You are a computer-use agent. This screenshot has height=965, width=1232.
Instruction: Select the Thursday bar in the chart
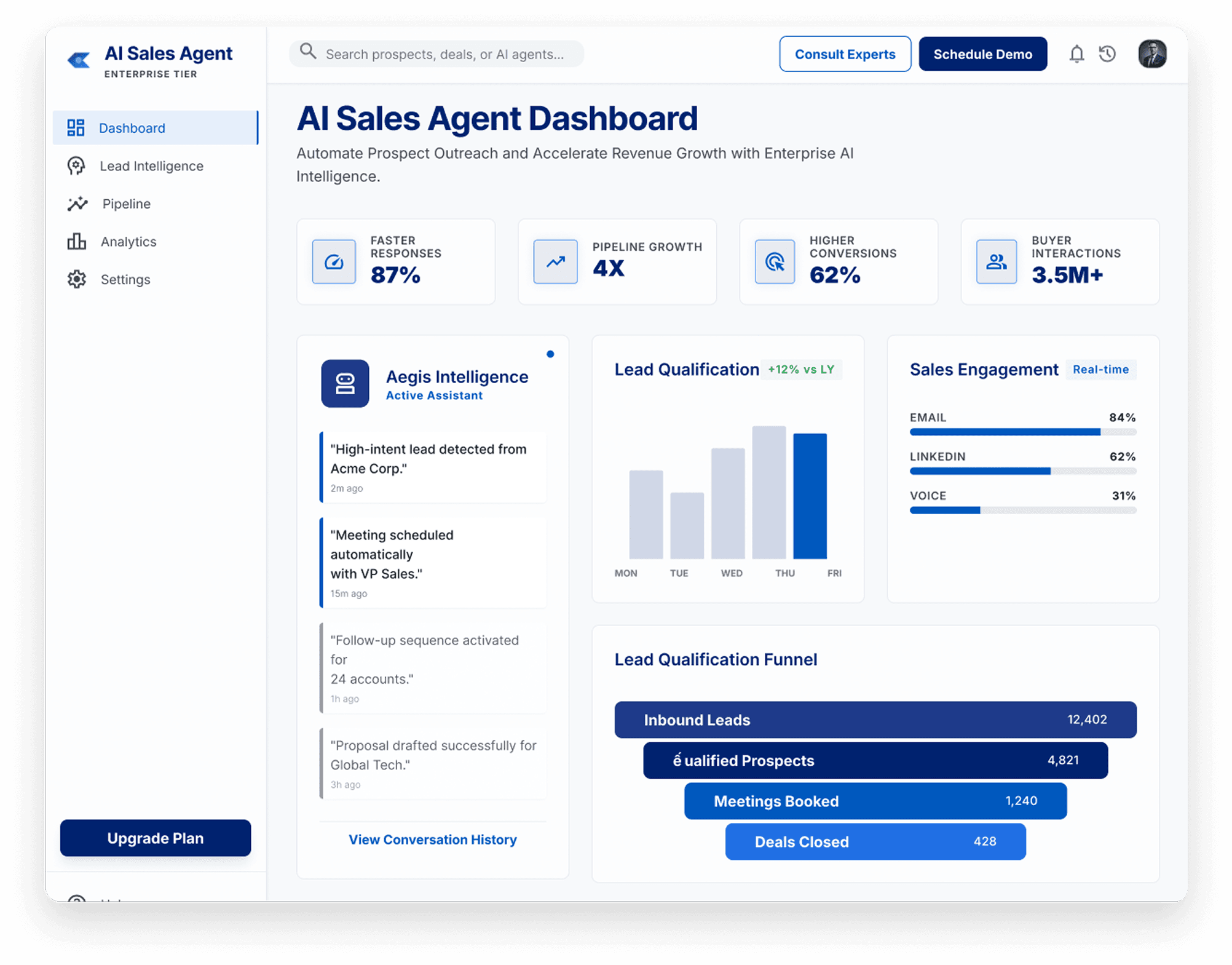pyautogui.click(x=768, y=492)
